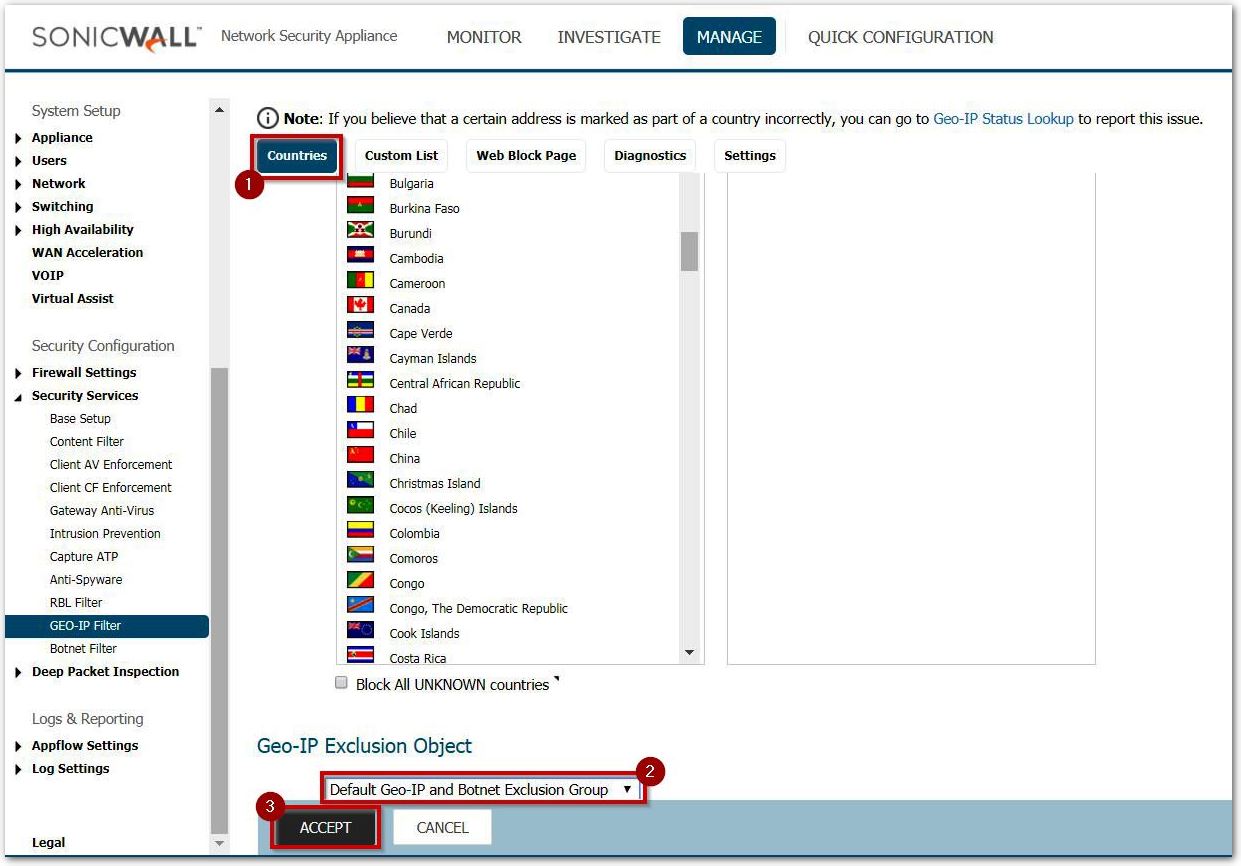Open QUICK CONFIGURATION

pos(901,37)
